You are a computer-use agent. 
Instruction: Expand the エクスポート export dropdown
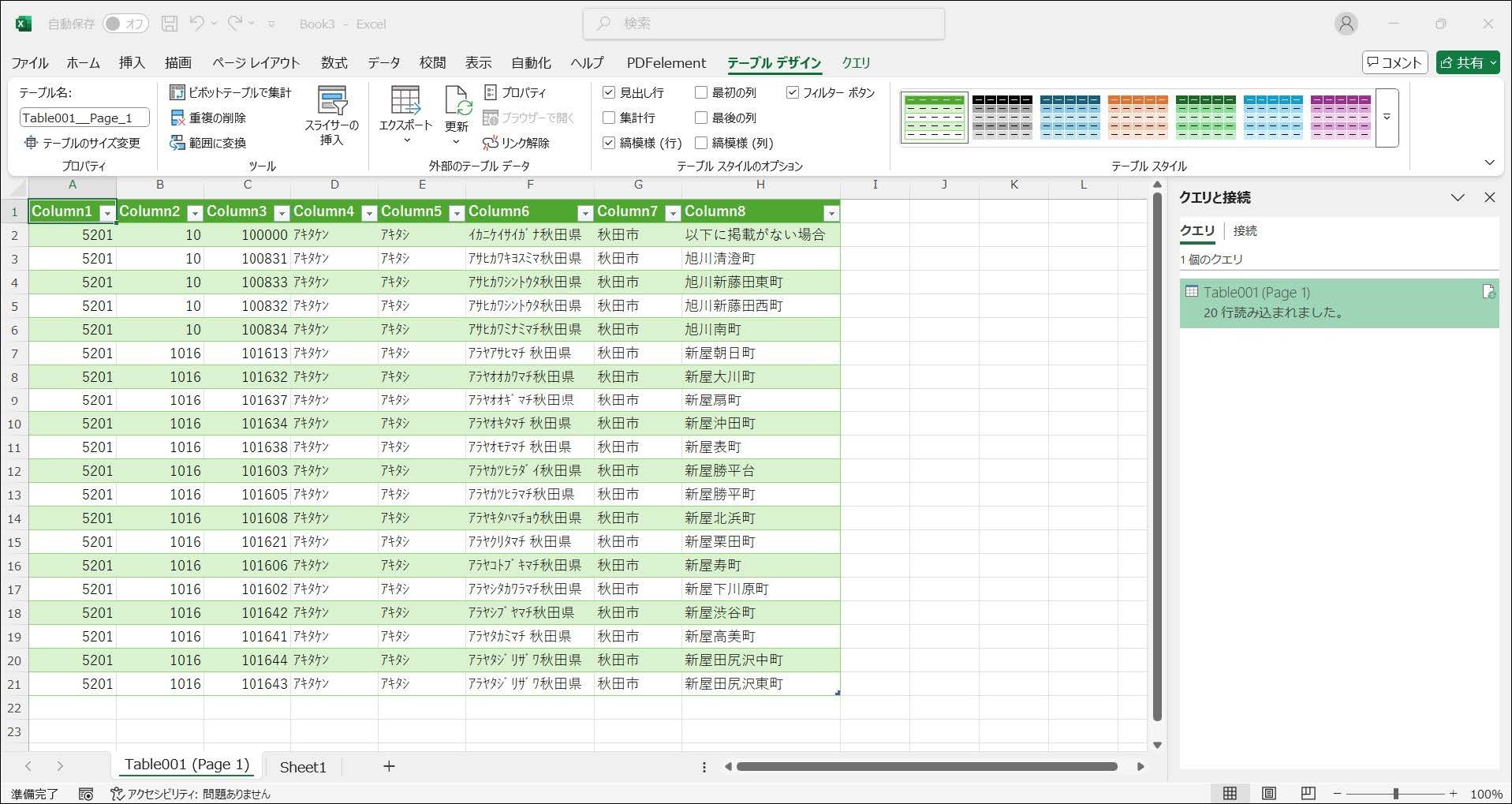406,140
